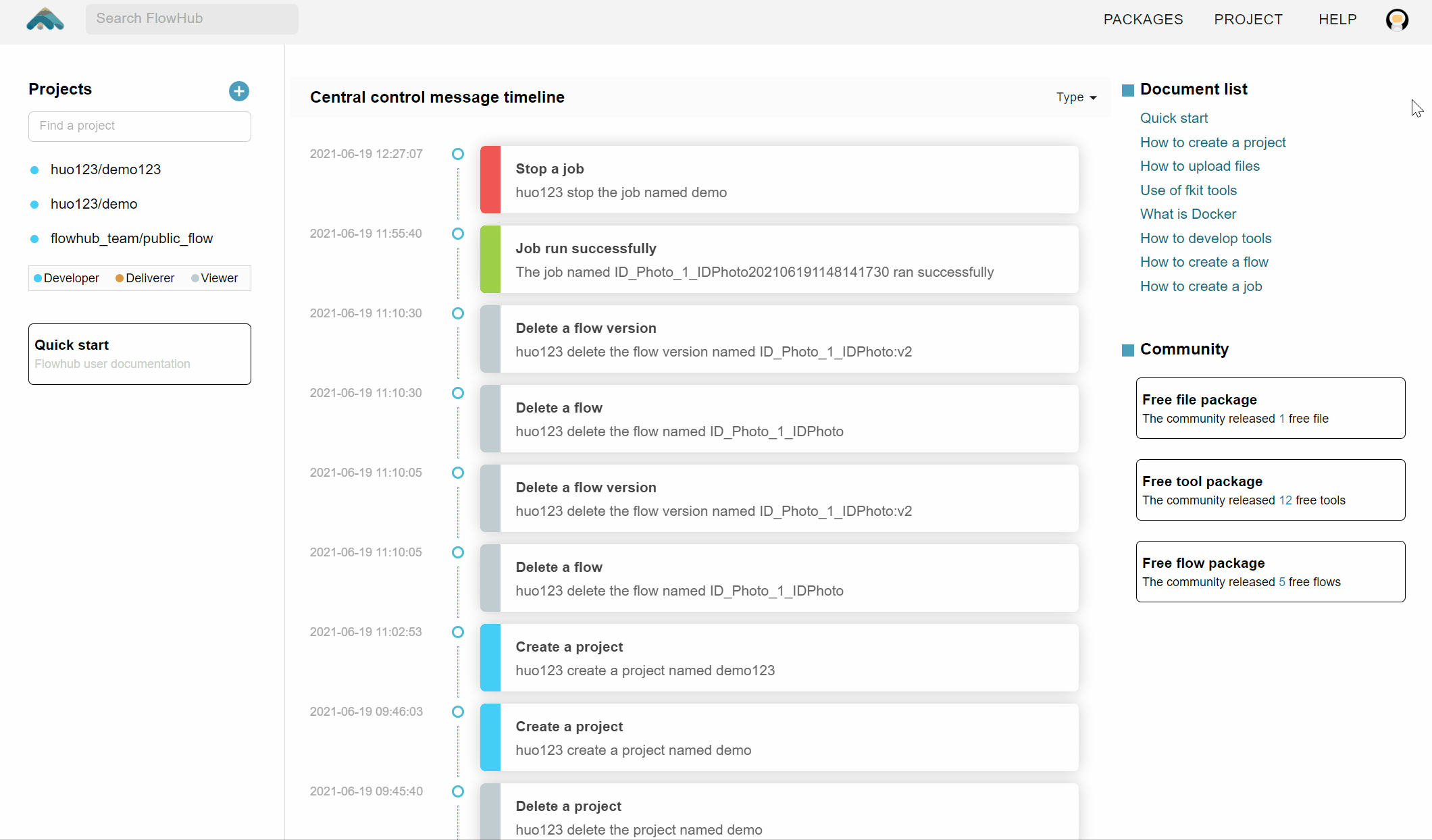Click the teal square icon beside Community
Screen dimensions: 1432x840
[x=1128, y=350]
